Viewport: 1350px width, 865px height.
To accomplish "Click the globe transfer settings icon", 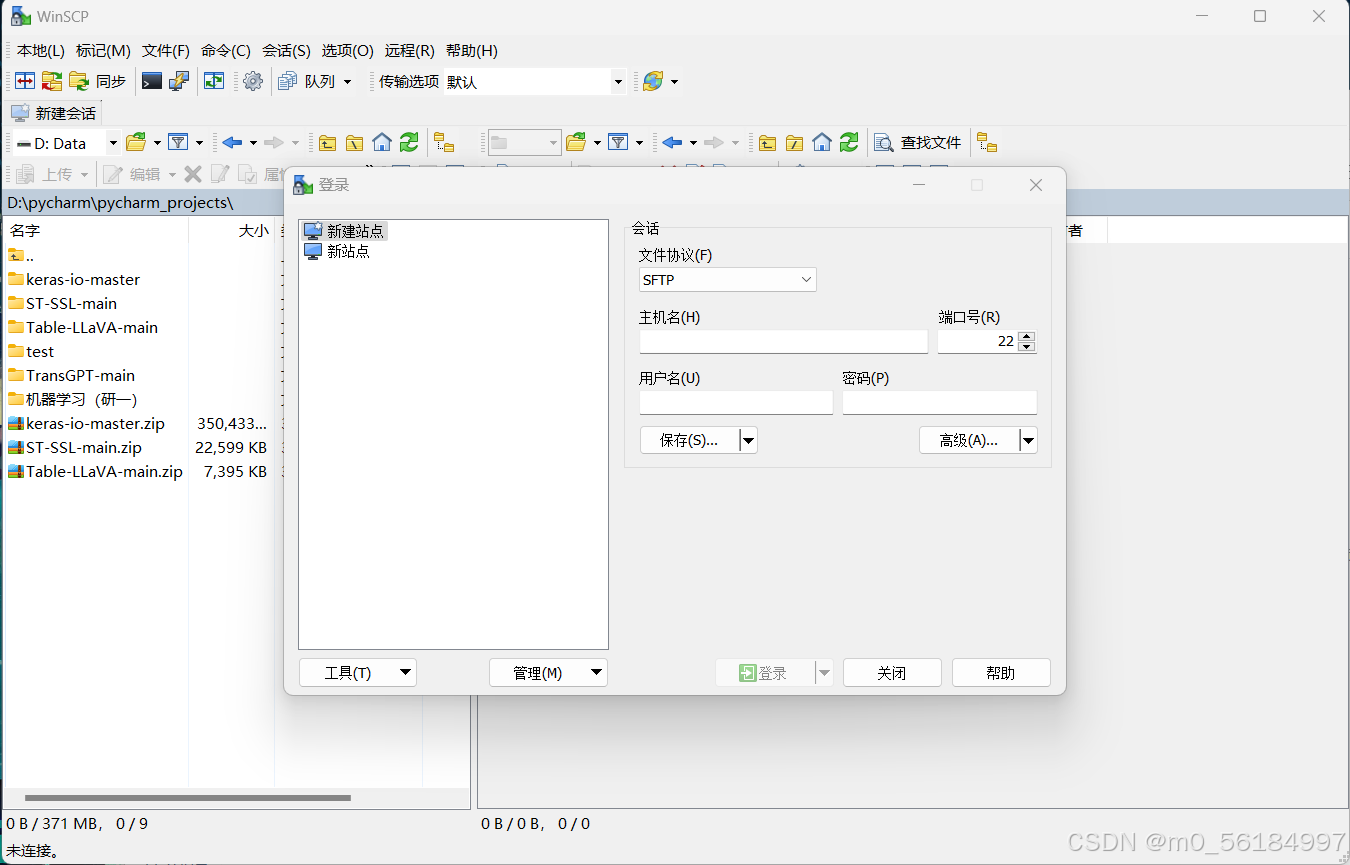I will point(653,81).
